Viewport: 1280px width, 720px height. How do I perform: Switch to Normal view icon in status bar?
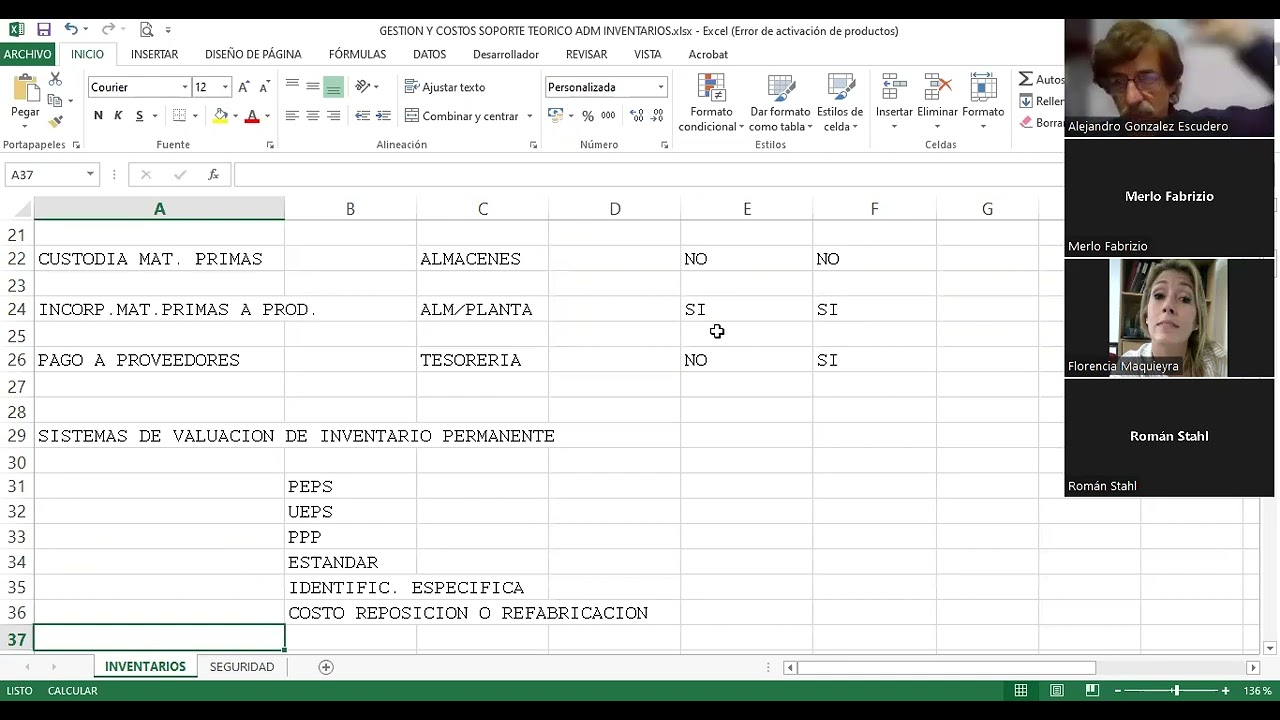[1021, 691]
